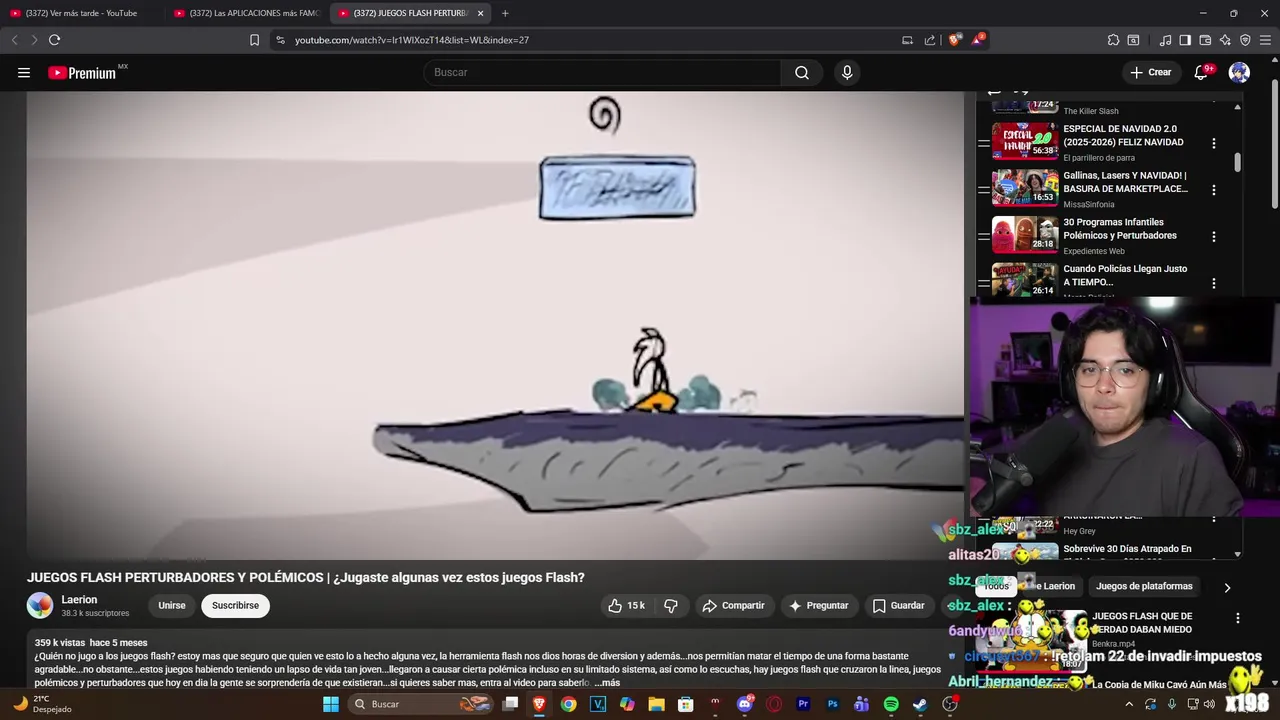1280x720 pixels.
Task: Subscribe with the Suscribirse button
Action: coord(235,605)
